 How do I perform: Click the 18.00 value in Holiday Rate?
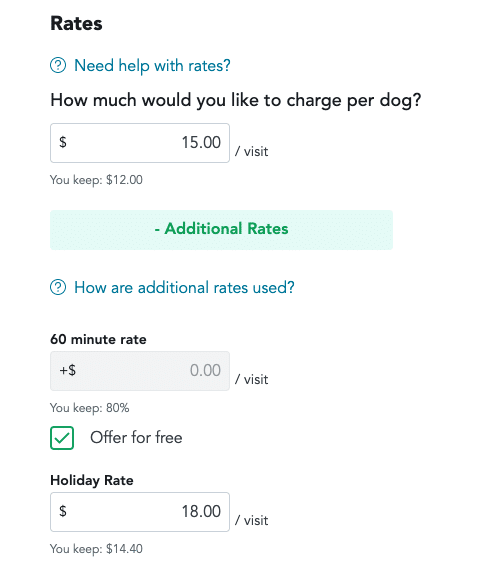(x=201, y=511)
